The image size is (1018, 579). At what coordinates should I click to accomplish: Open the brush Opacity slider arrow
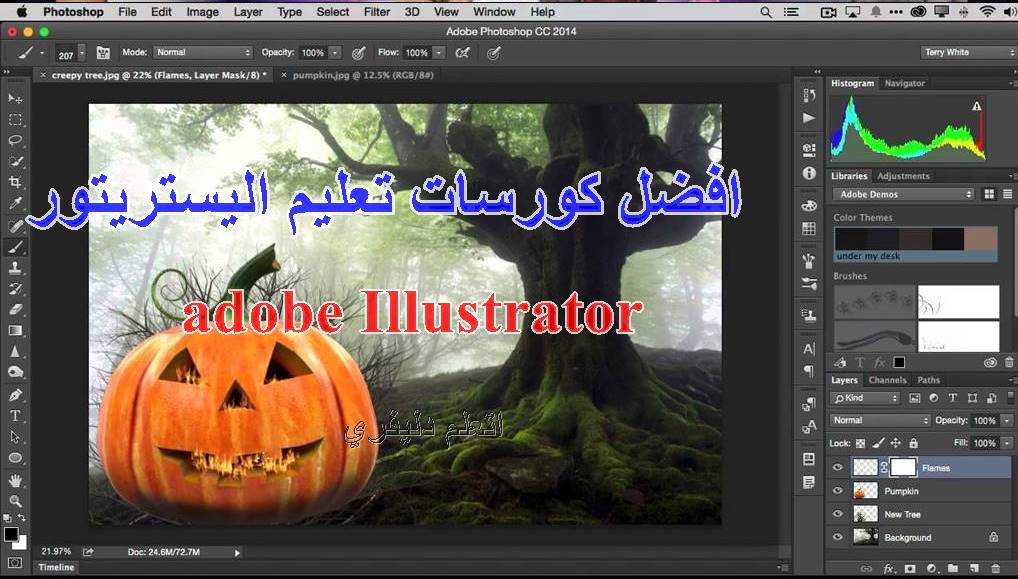coord(334,53)
